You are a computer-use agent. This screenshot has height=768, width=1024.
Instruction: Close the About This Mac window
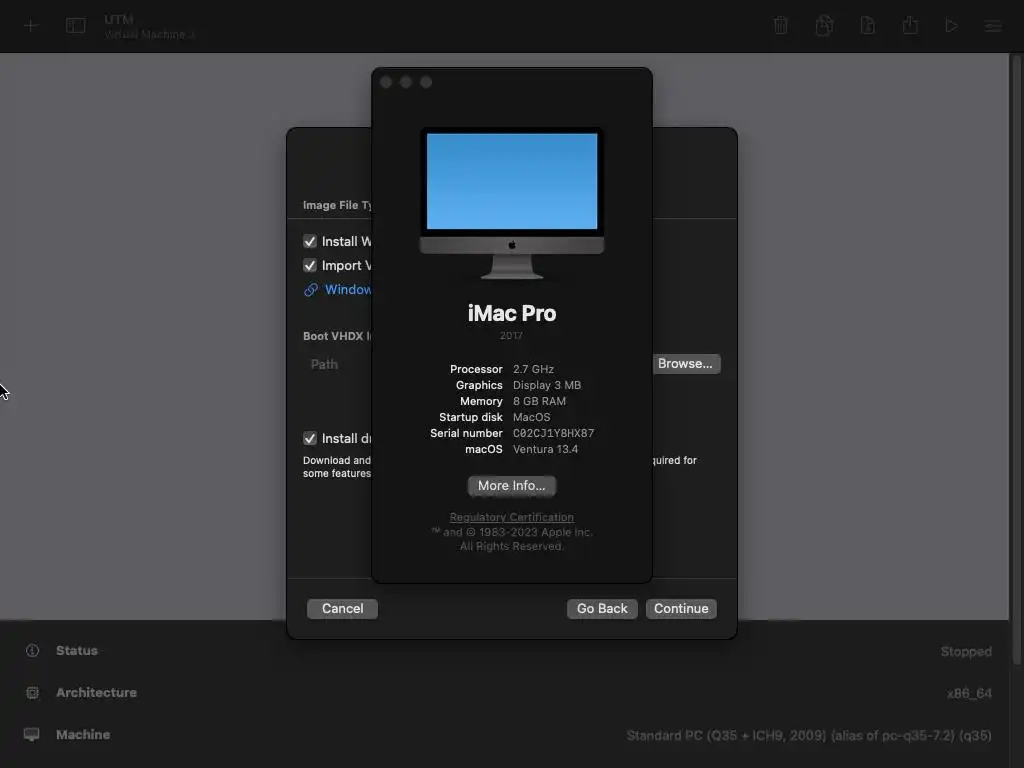click(386, 82)
